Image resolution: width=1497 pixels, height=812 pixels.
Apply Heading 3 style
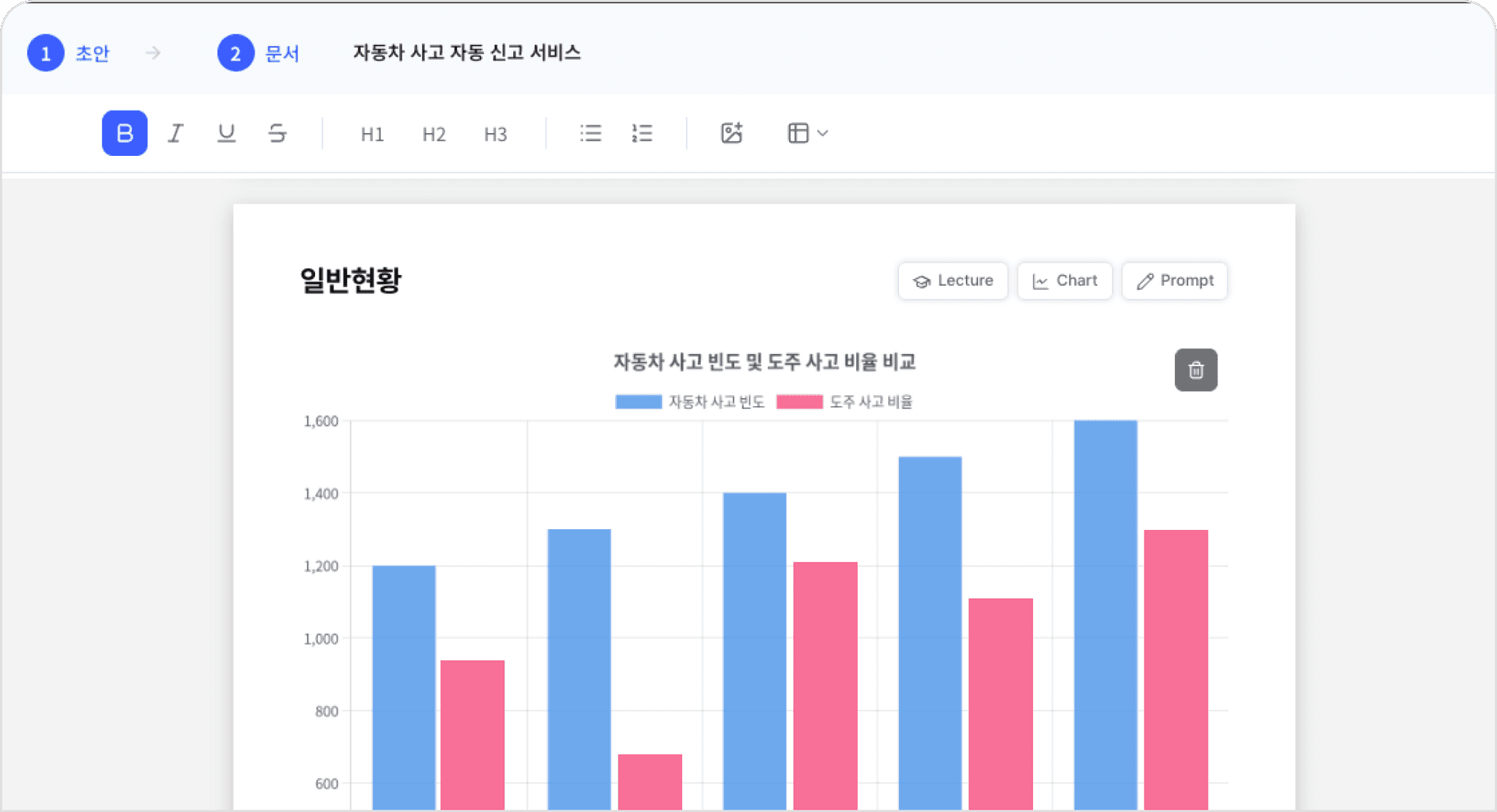point(495,133)
